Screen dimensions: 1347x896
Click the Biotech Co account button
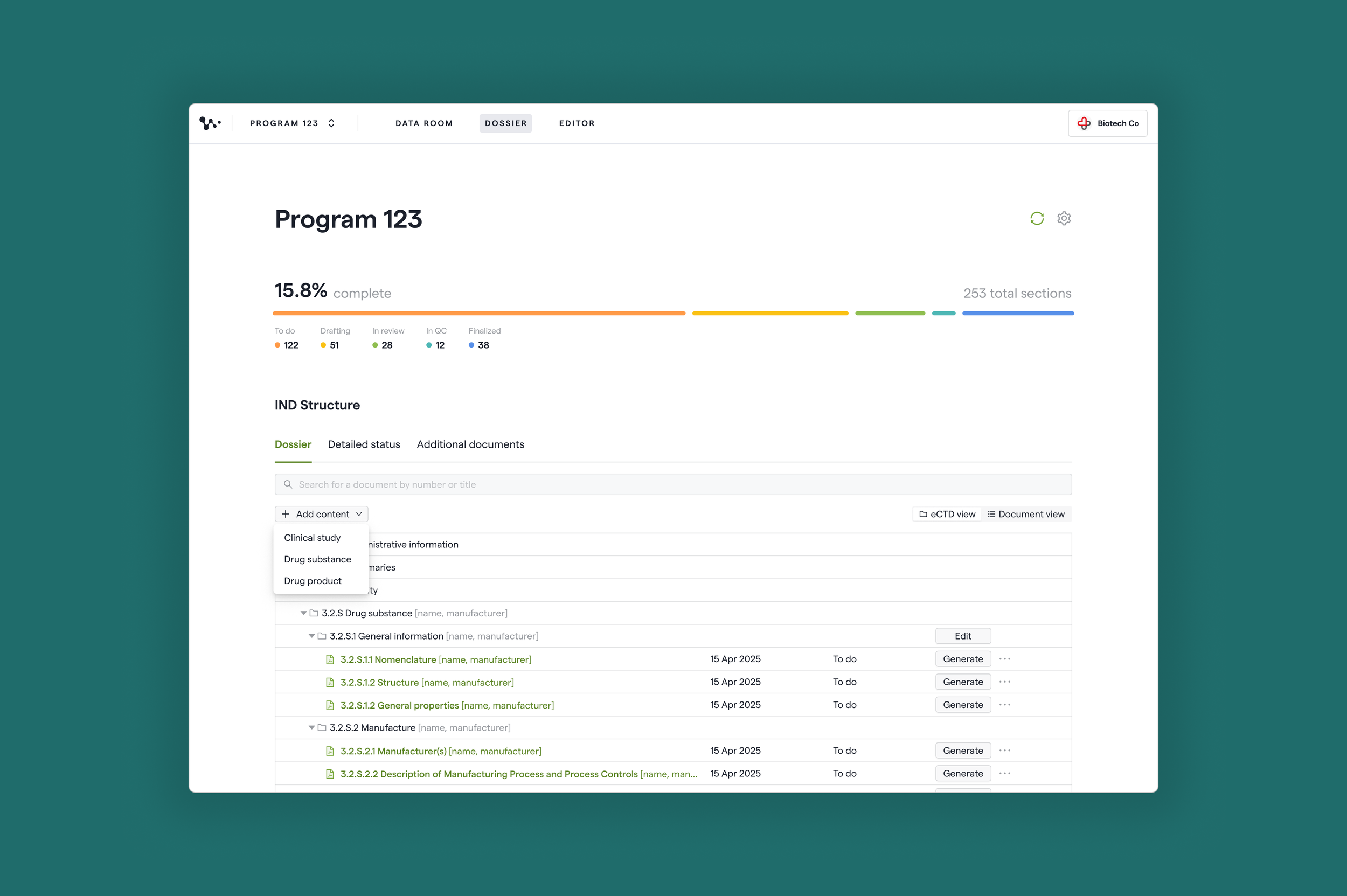coord(1108,123)
